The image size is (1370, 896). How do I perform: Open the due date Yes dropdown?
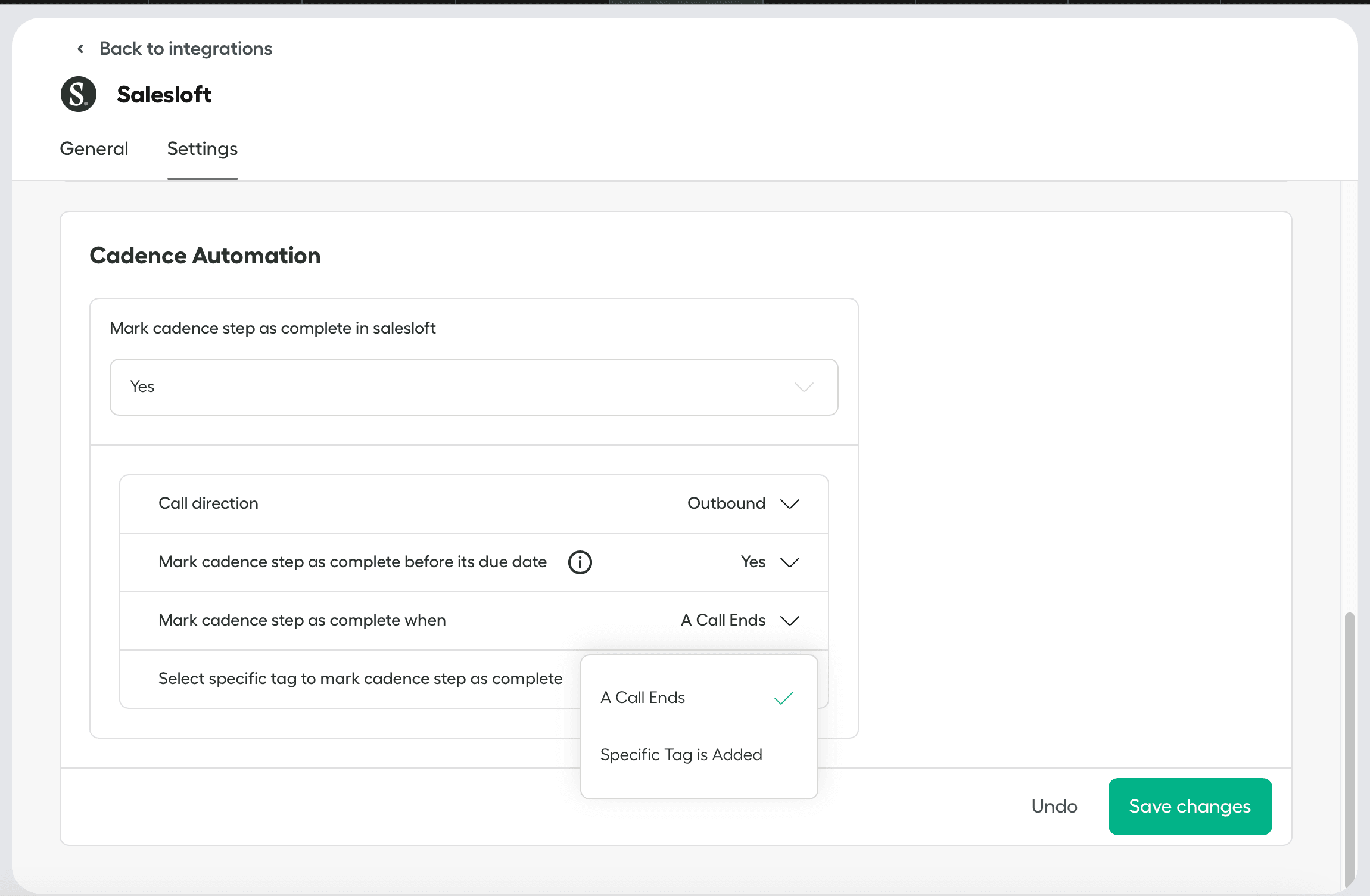point(754,562)
